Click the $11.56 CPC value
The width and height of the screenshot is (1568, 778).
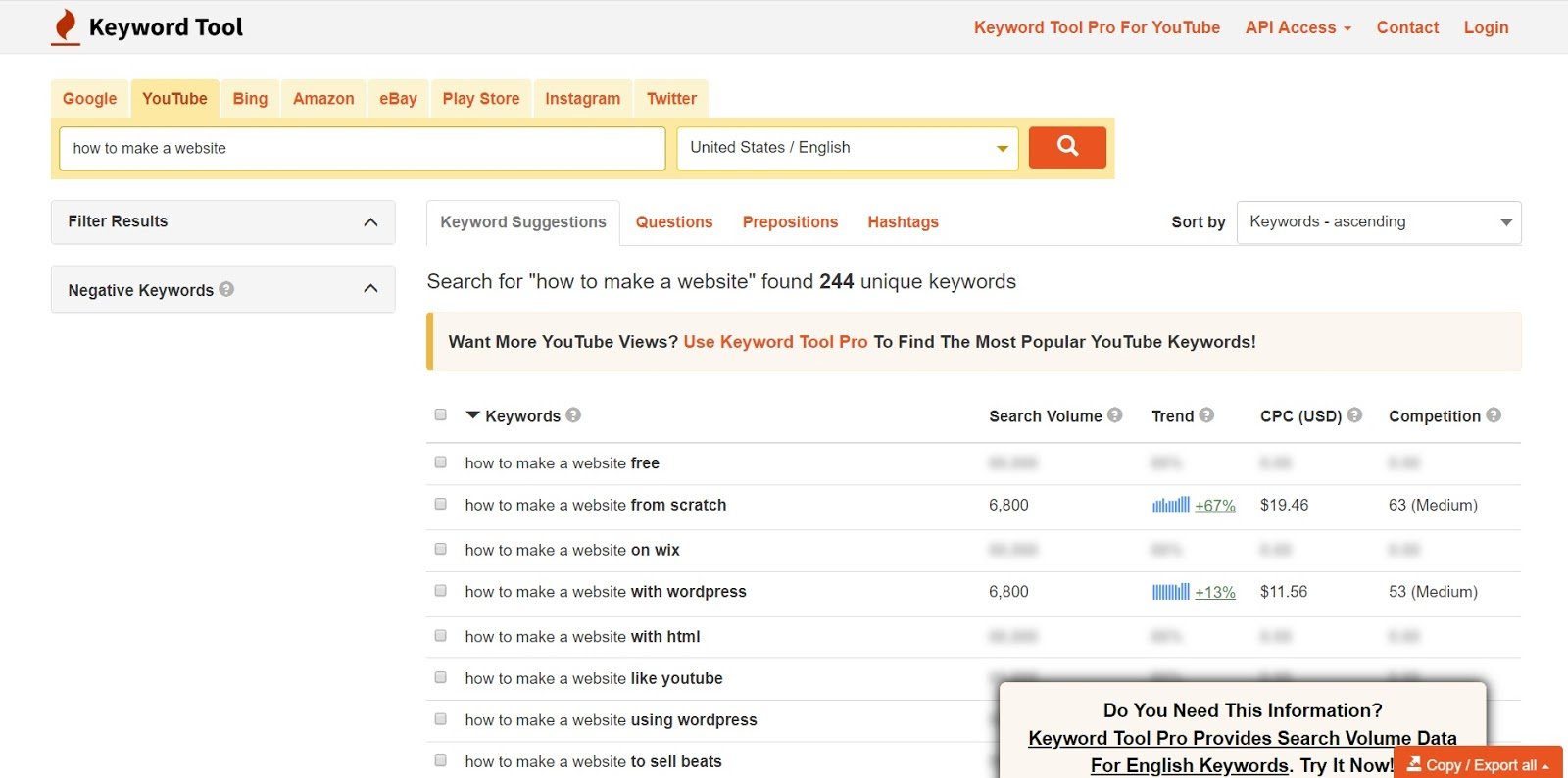coord(1284,591)
